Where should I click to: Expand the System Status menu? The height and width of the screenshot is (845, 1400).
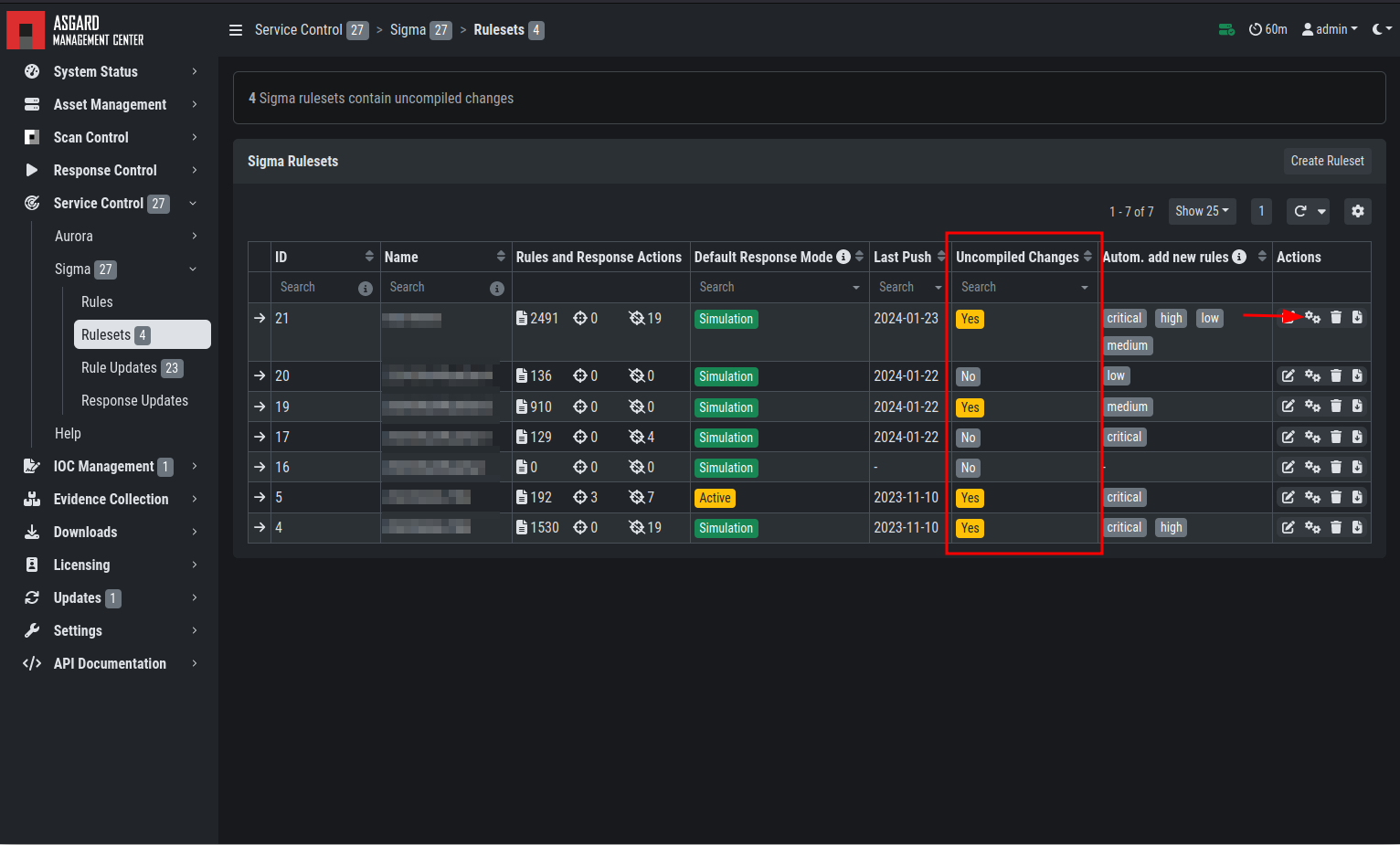[111, 71]
